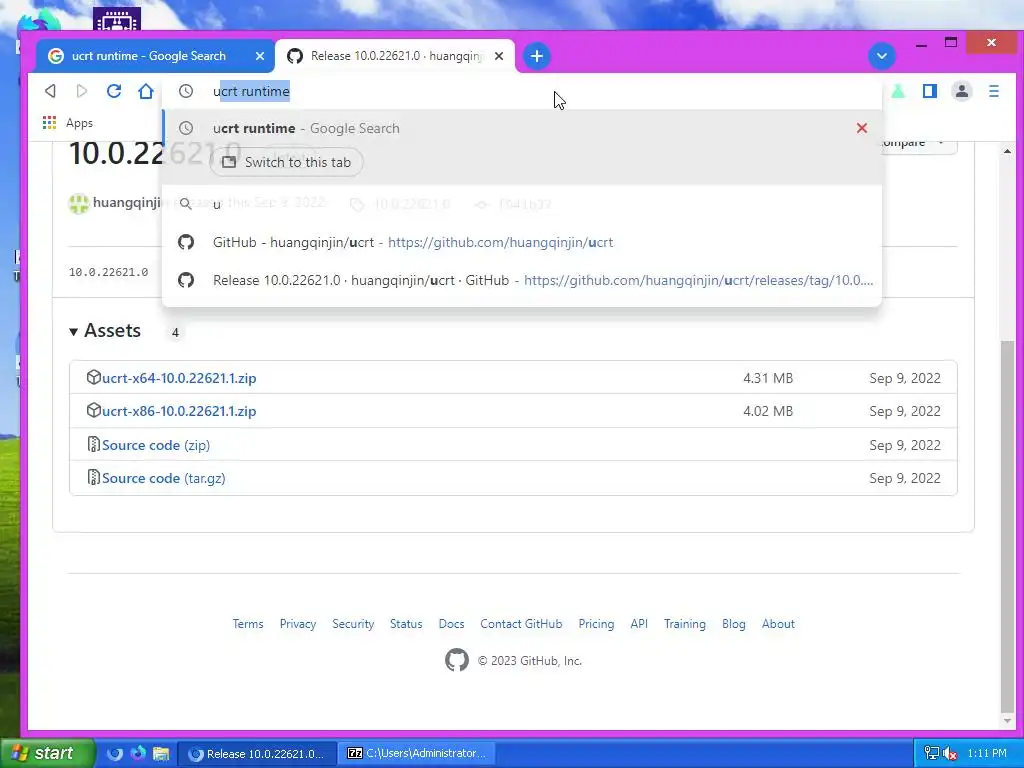Open the Status footer link
This screenshot has height=768, width=1024.
[406, 624]
